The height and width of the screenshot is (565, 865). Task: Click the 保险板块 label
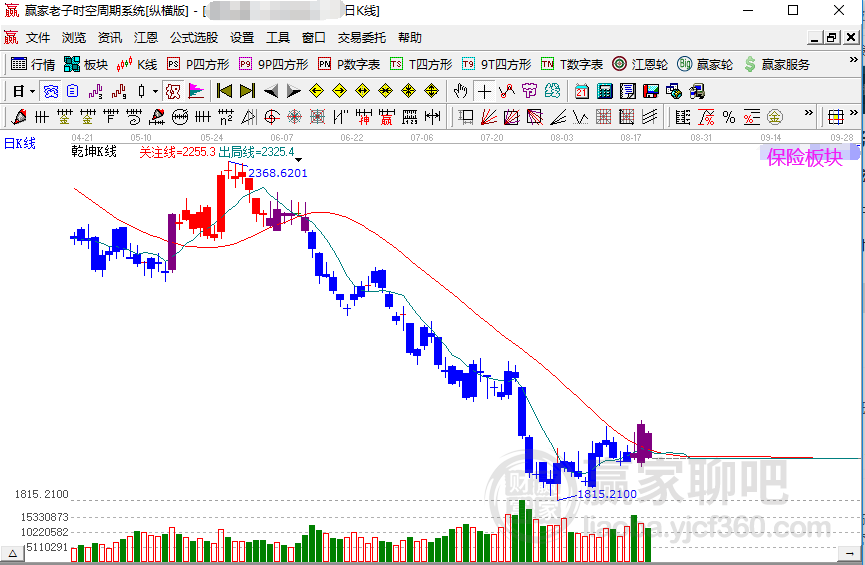tap(805, 157)
